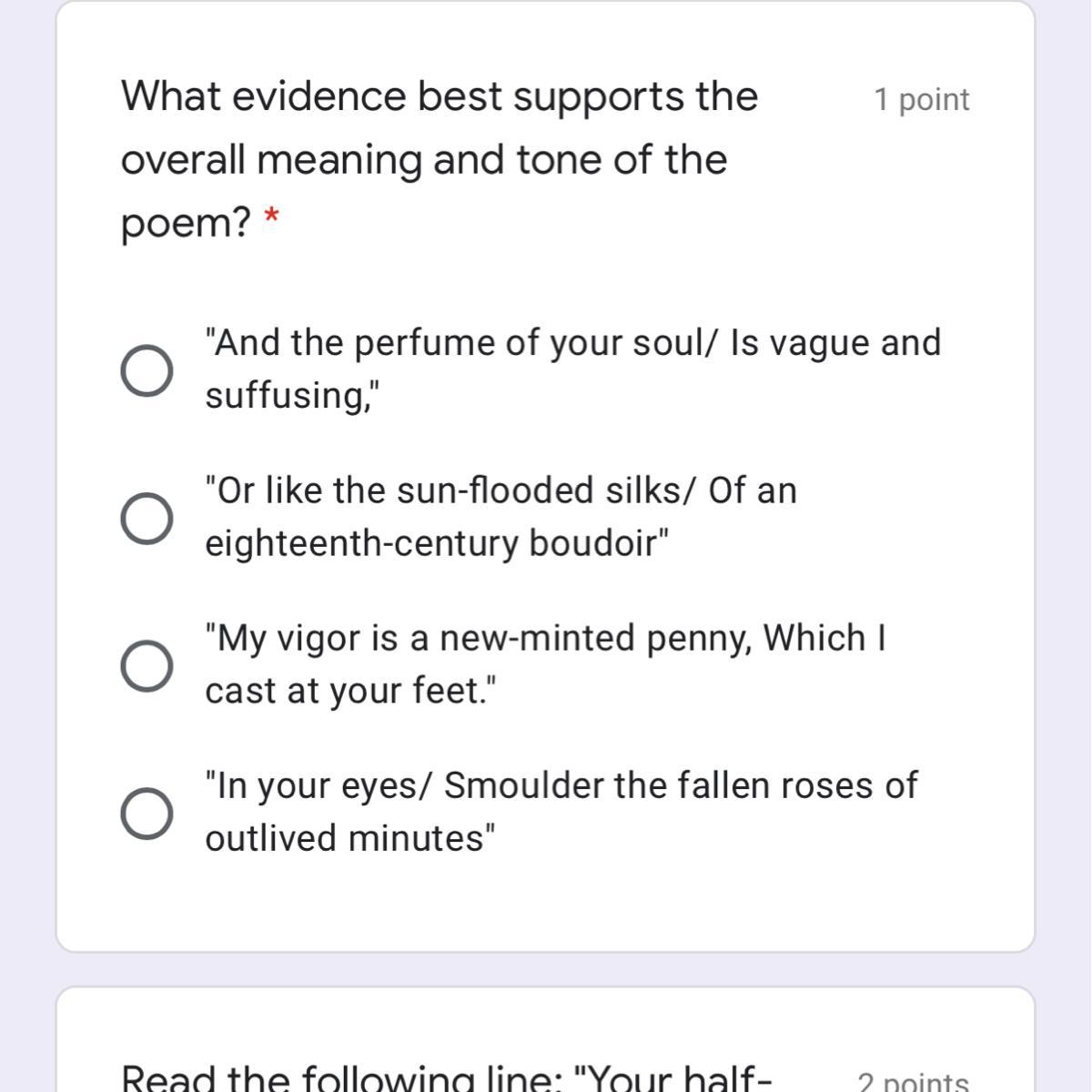Click the "Or like the sun-flooded silks" answer text
Viewport: 1092px width, 1092px height.
click(500, 491)
